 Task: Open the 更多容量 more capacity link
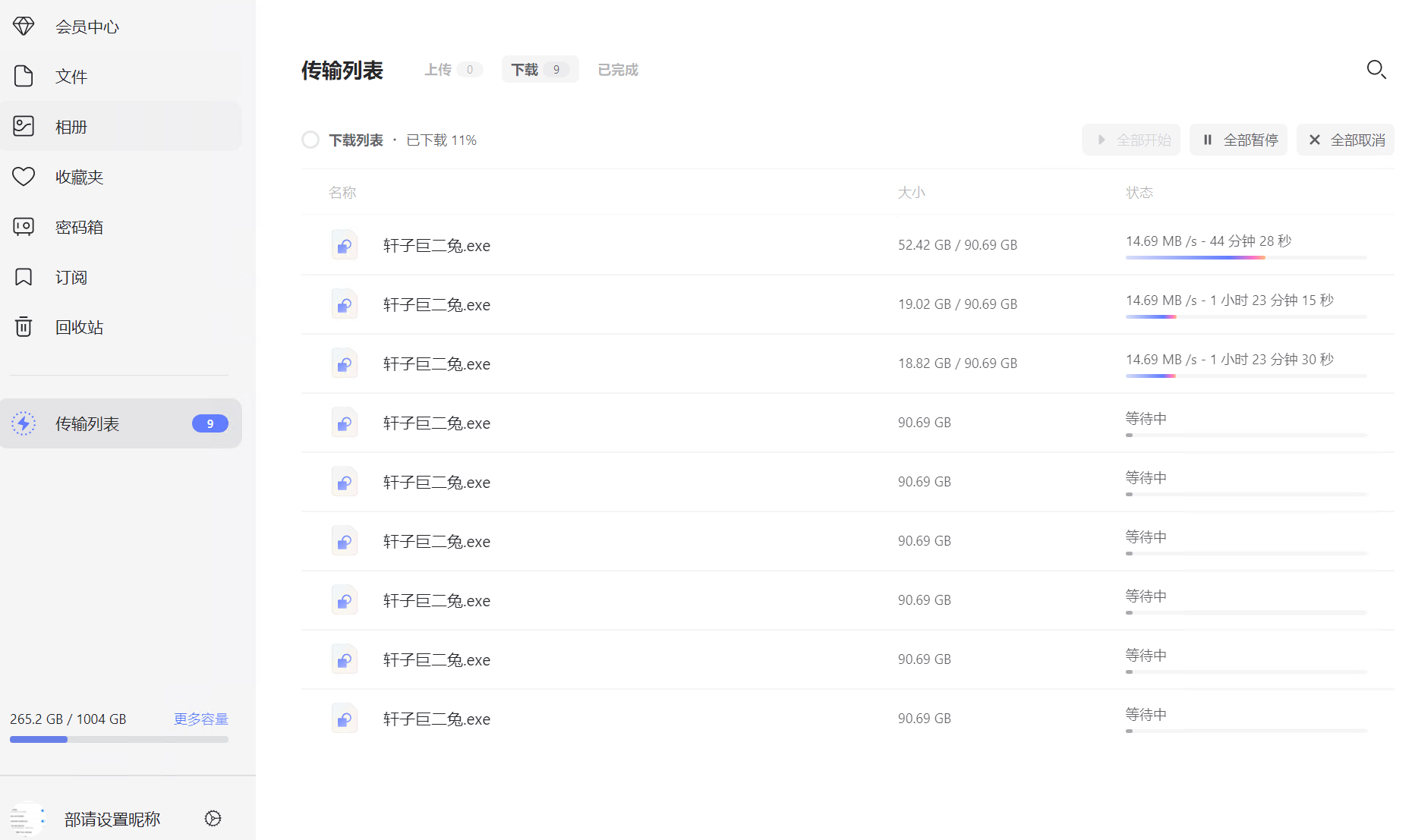[200, 719]
